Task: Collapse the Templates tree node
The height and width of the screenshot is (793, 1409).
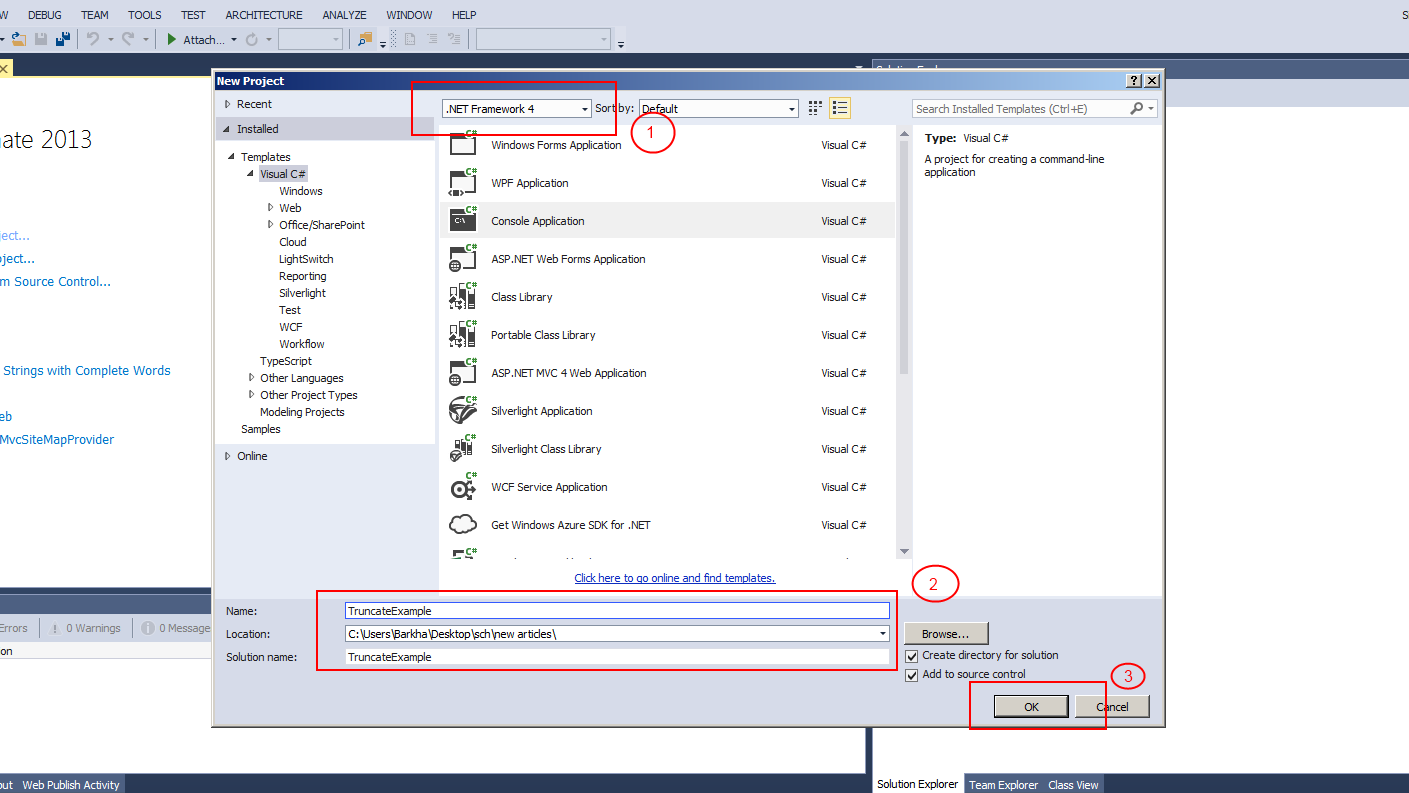Action: pos(232,157)
